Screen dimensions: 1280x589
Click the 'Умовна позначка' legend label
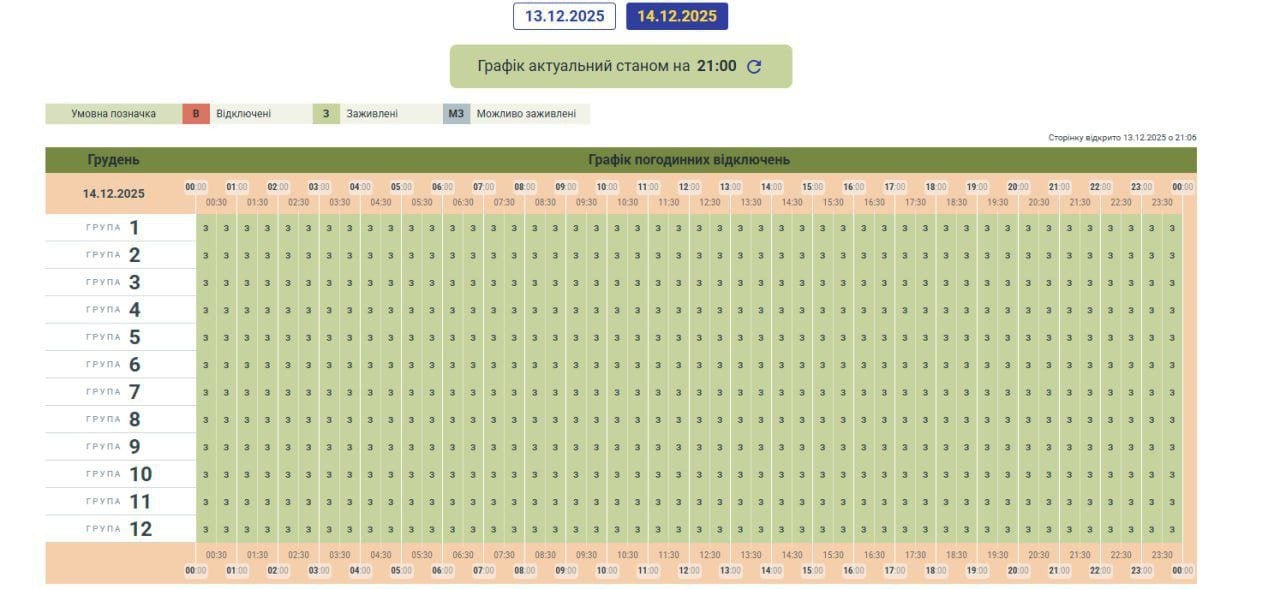(x=113, y=114)
